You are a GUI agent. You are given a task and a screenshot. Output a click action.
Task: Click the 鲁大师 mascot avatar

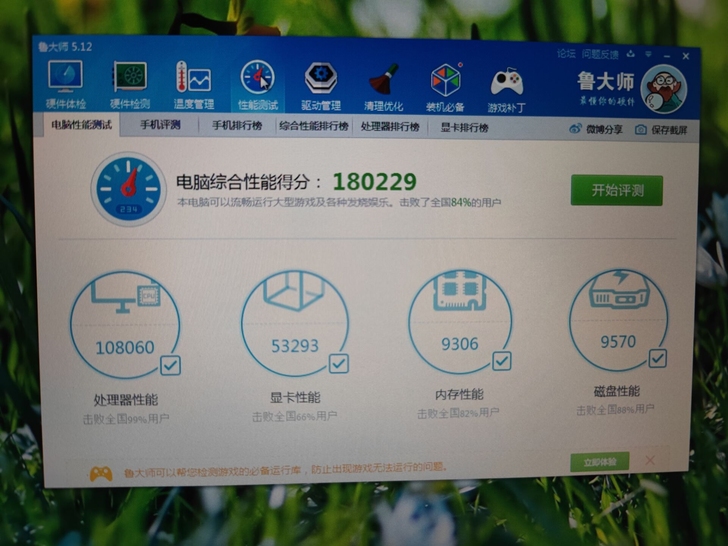[663, 90]
